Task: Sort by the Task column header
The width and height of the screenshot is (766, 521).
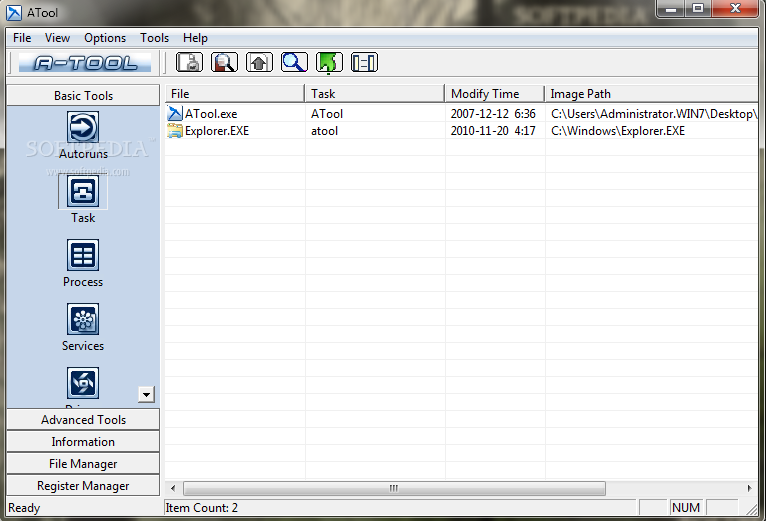Action: pyautogui.click(x=375, y=94)
